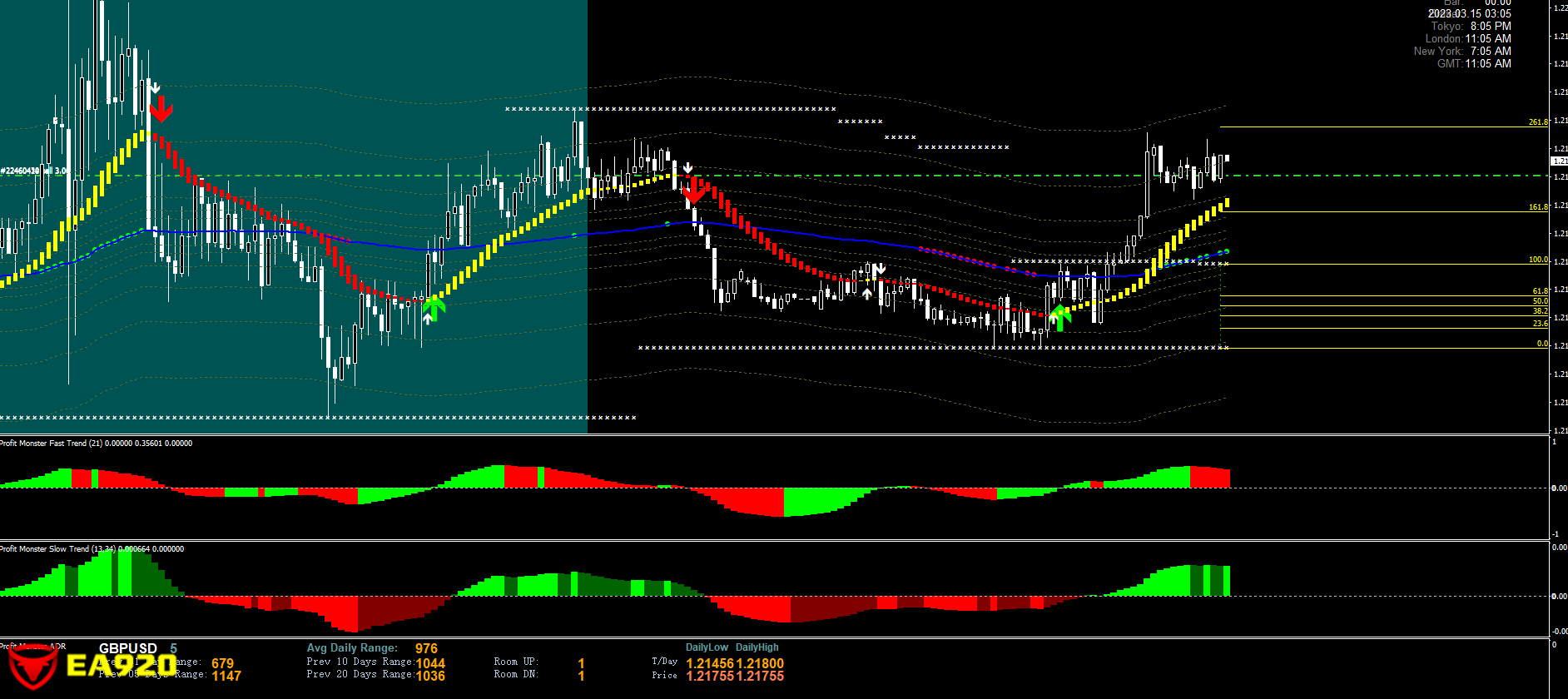Click the Profit Monster Fast Trend indicator label
The image size is (1568, 699).
pyautogui.click(x=96, y=444)
